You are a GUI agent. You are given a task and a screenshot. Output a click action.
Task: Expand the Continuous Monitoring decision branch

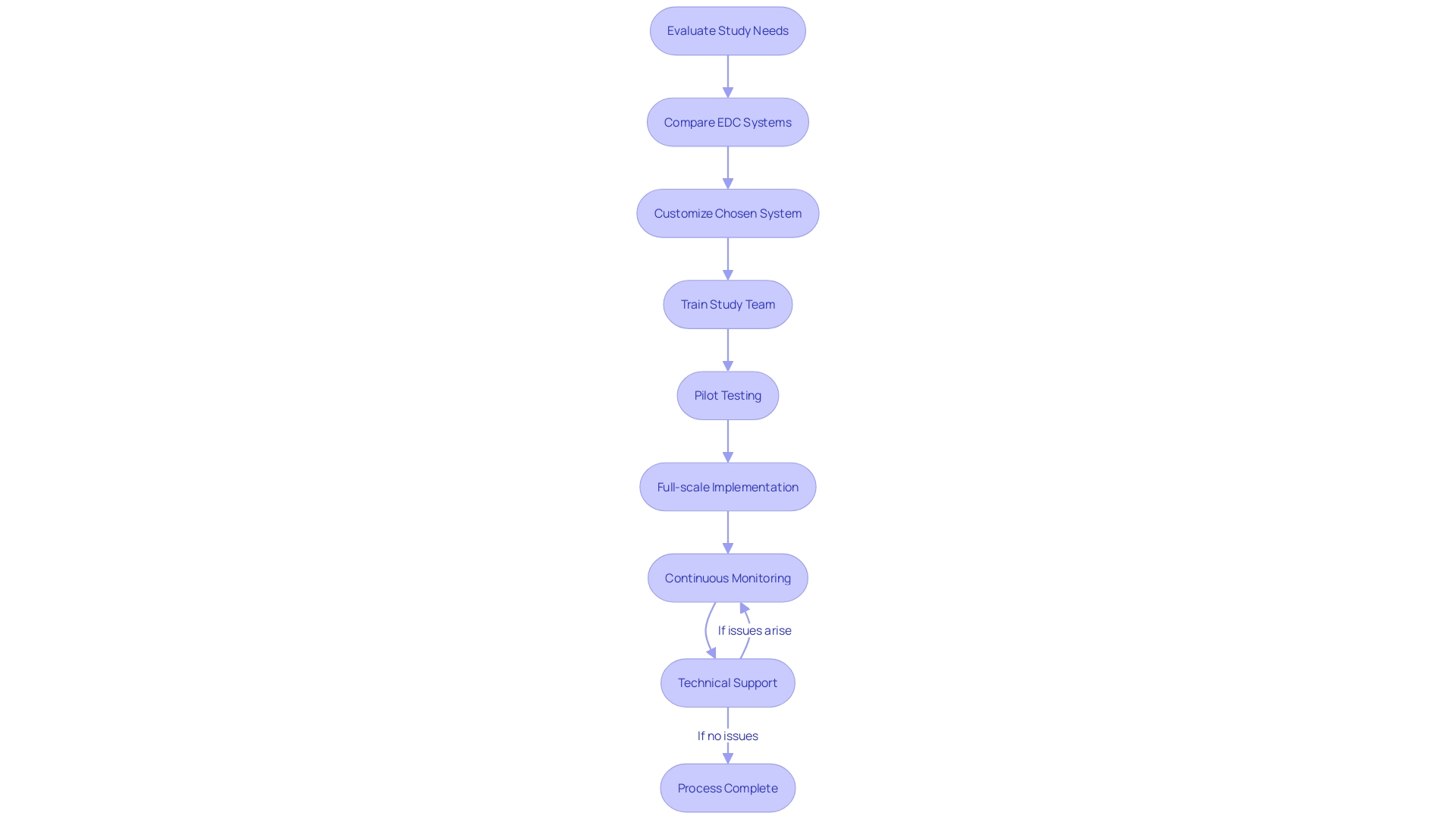point(728,577)
